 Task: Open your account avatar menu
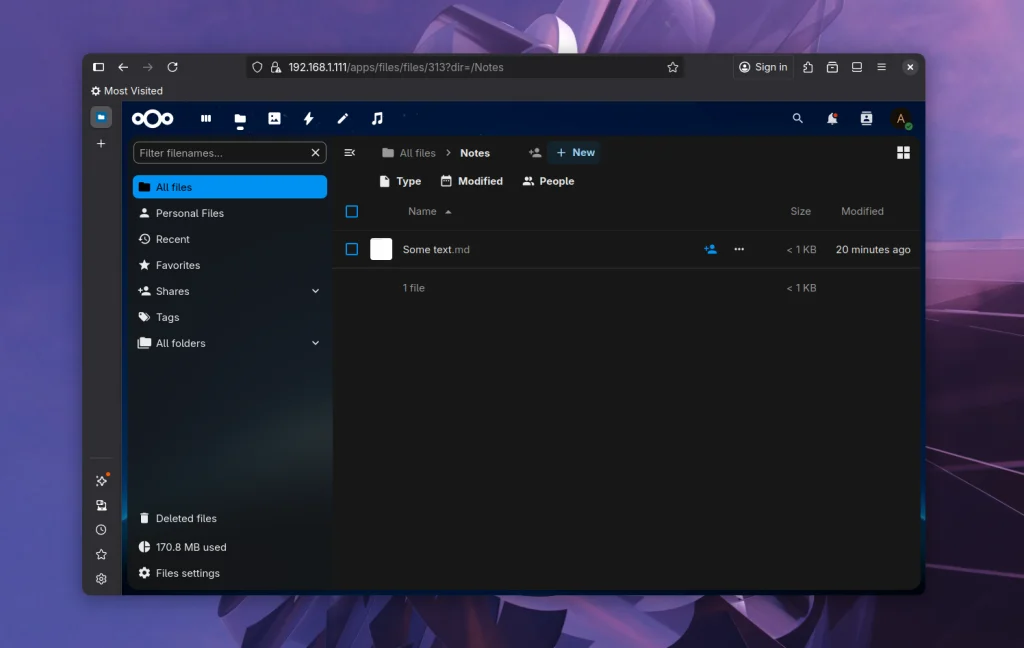[900, 119]
